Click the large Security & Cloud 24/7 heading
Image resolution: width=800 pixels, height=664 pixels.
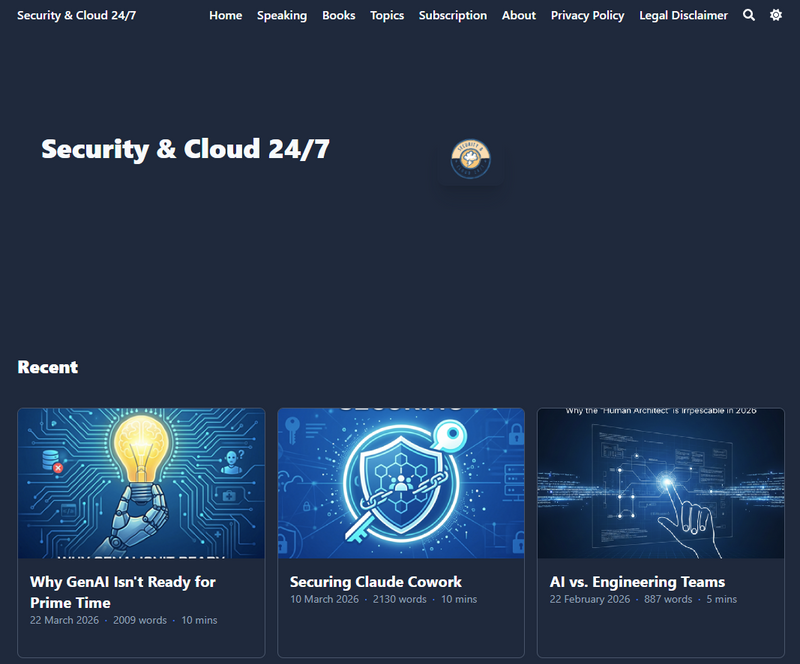coord(185,149)
